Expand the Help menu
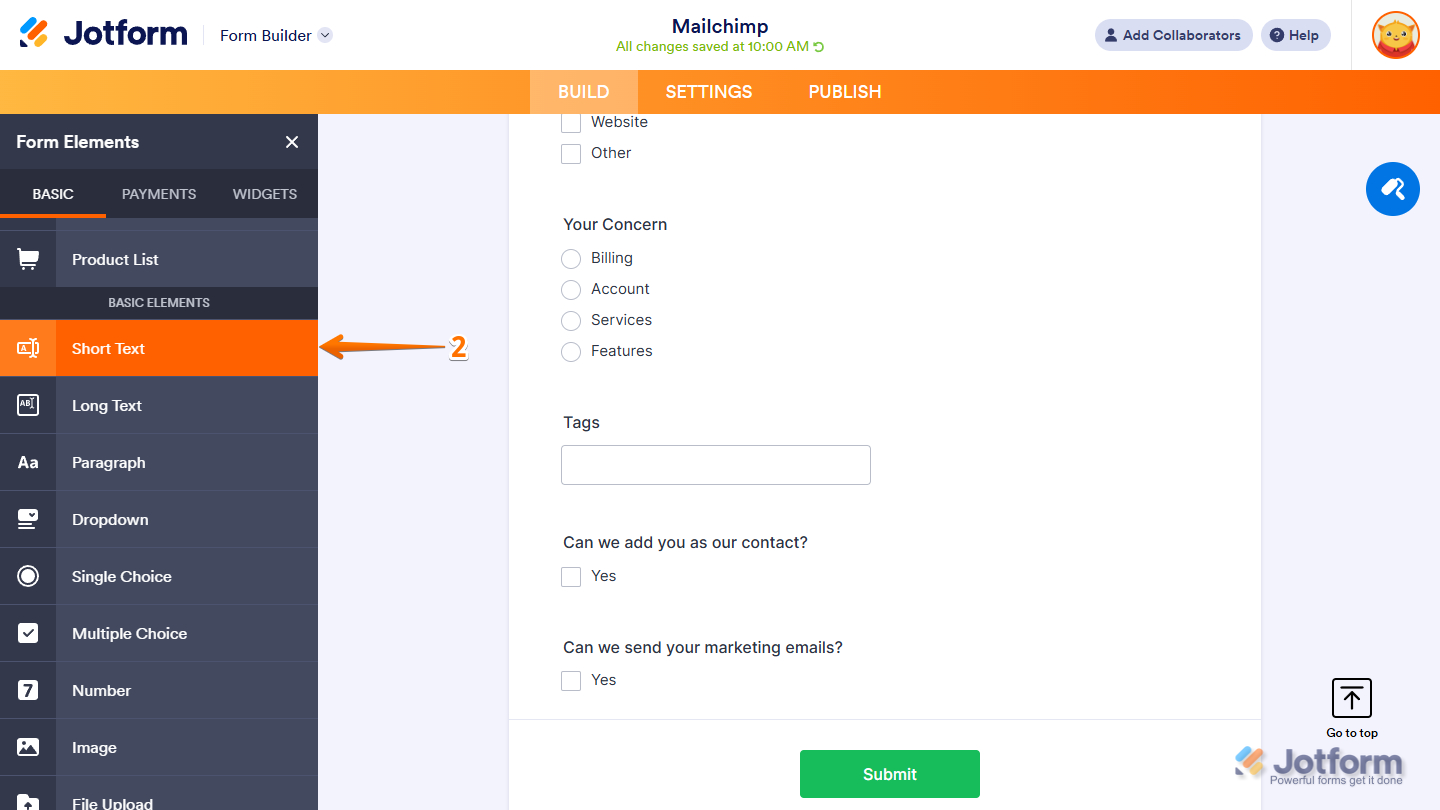The width and height of the screenshot is (1440, 810). tap(1295, 35)
